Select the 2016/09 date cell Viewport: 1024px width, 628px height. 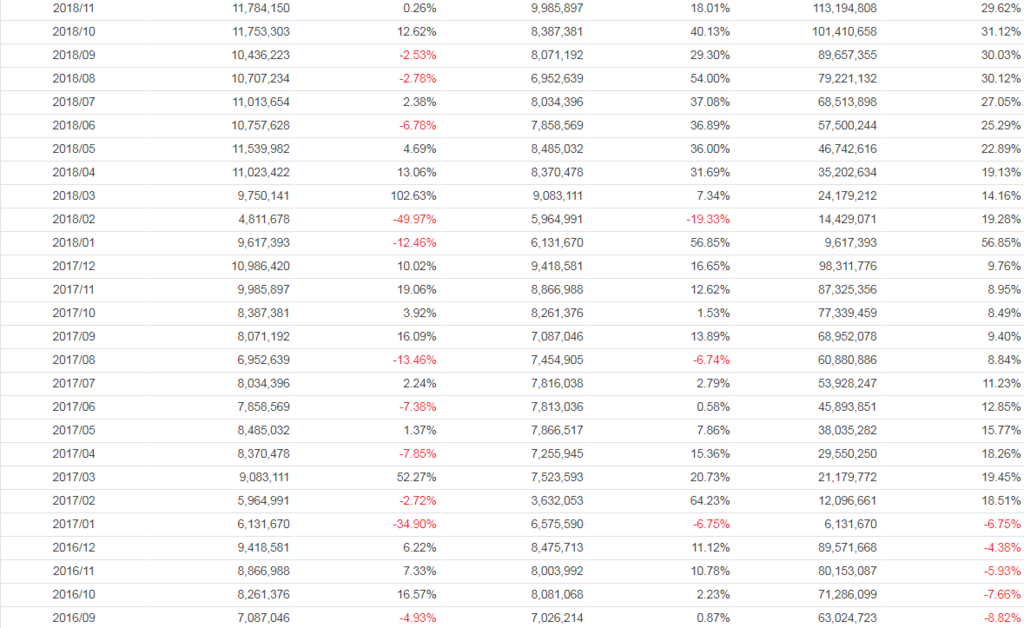coord(73,618)
